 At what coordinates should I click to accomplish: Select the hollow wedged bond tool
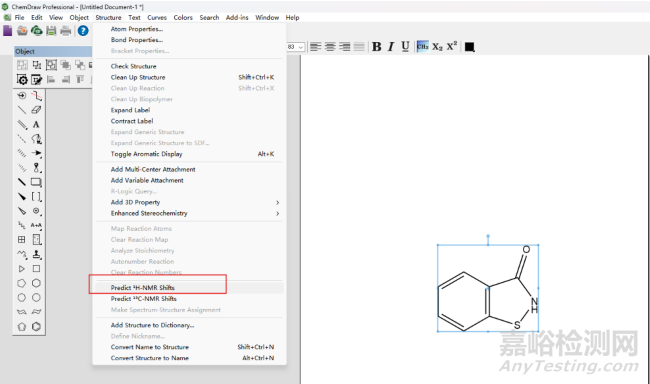(22, 211)
